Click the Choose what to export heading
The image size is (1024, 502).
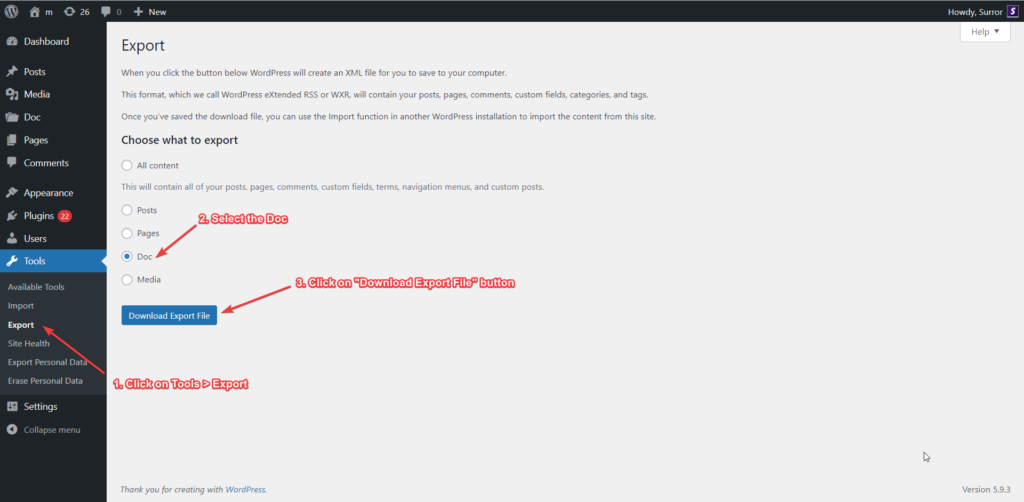point(180,140)
